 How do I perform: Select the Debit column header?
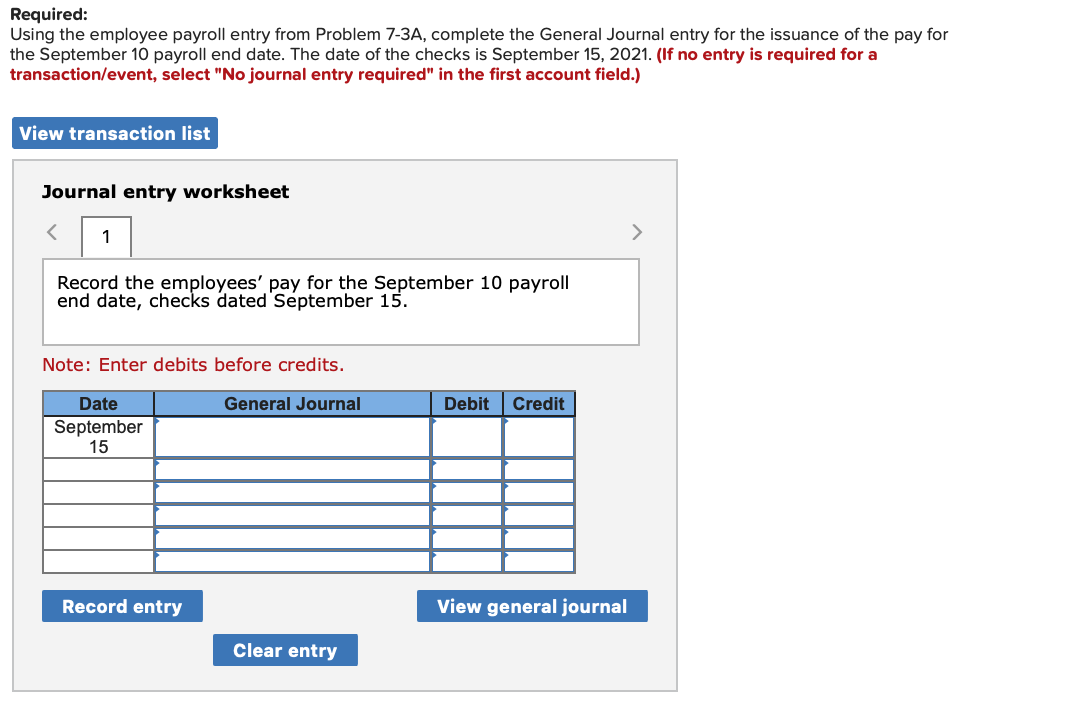(x=466, y=403)
